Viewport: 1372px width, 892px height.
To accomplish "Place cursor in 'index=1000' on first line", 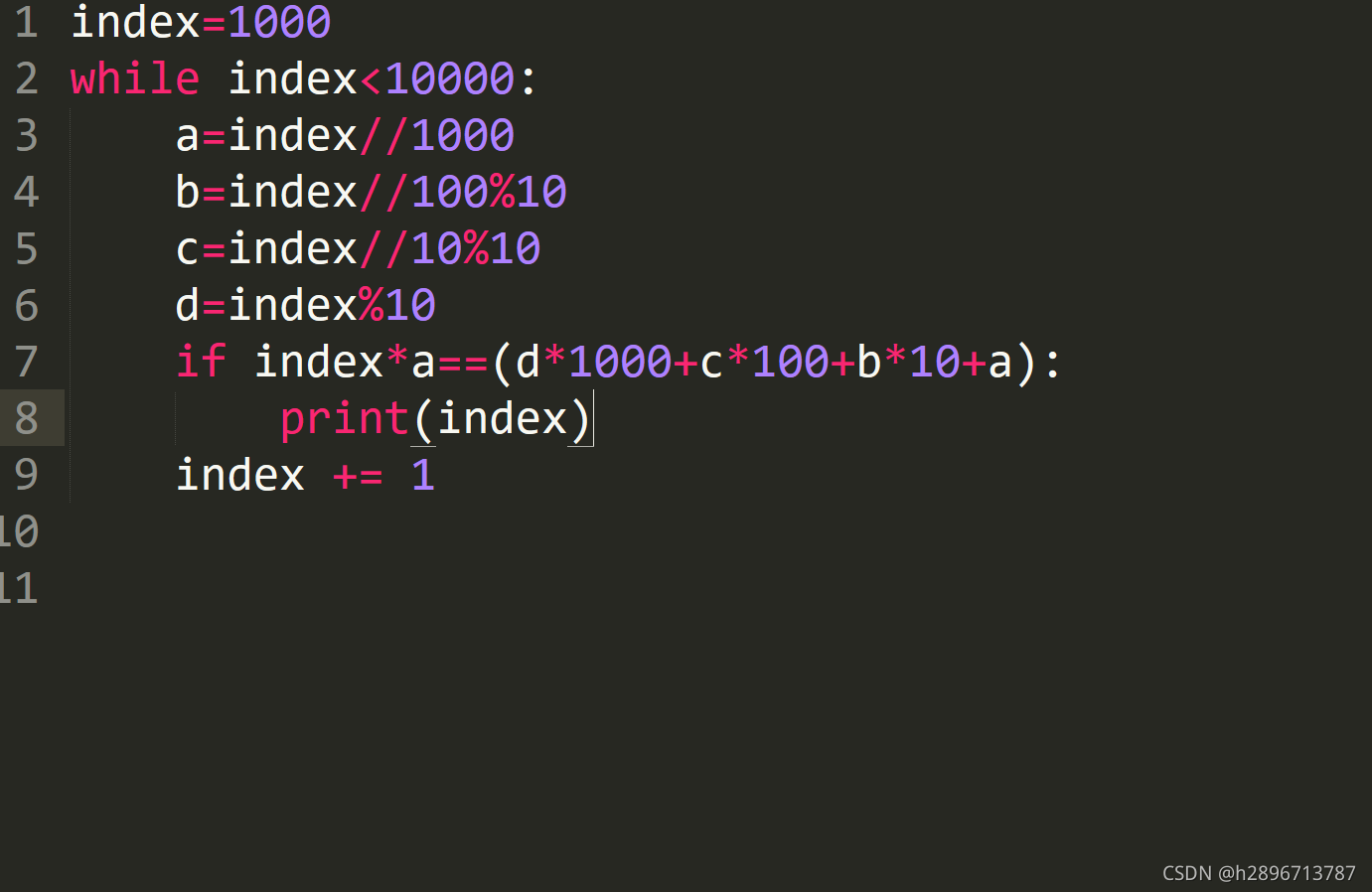I will [201, 23].
